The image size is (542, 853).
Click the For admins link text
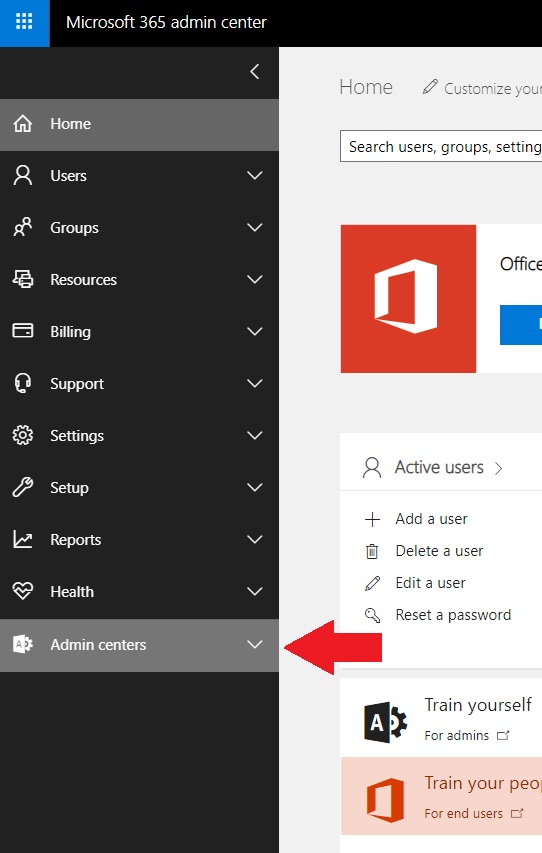[457, 735]
